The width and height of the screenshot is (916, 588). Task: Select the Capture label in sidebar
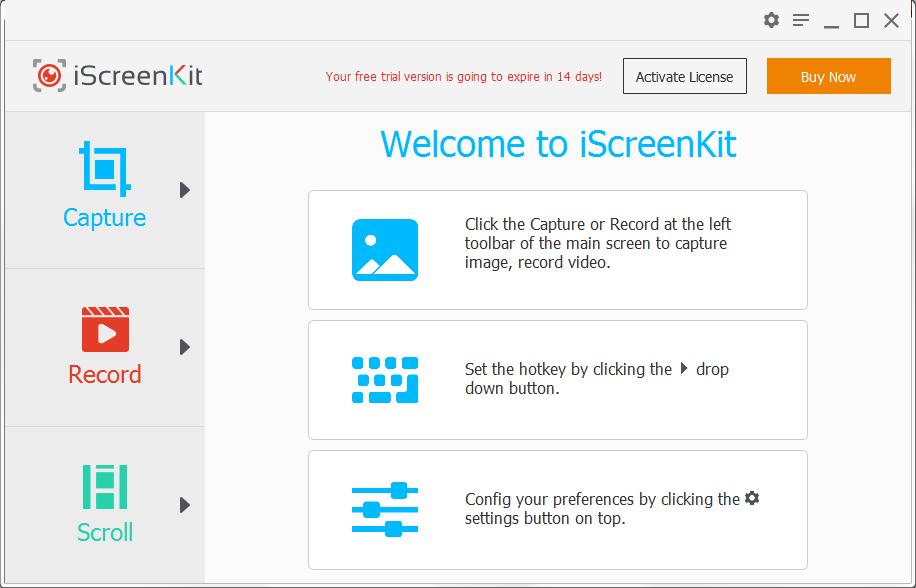105,218
